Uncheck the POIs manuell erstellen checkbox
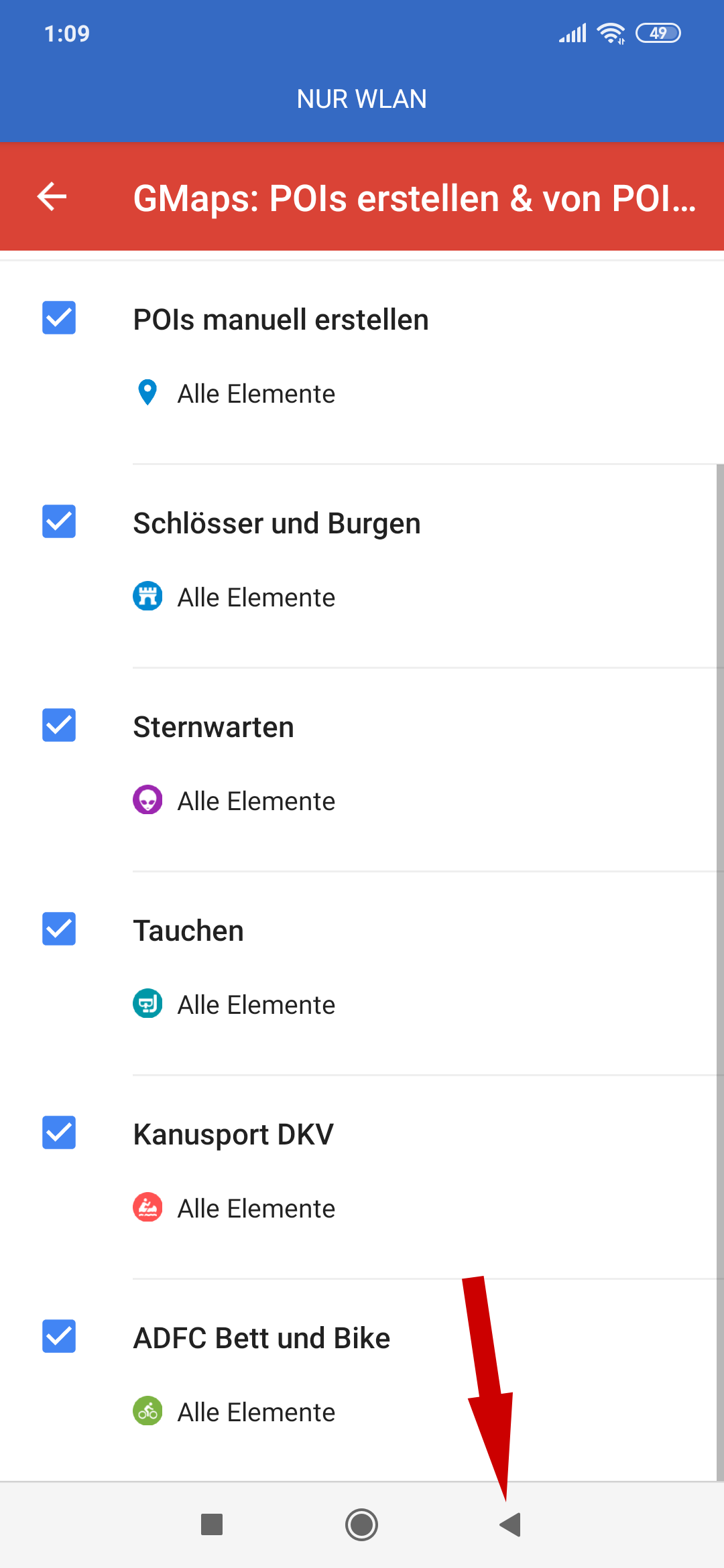 pyautogui.click(x=59, y=318)
